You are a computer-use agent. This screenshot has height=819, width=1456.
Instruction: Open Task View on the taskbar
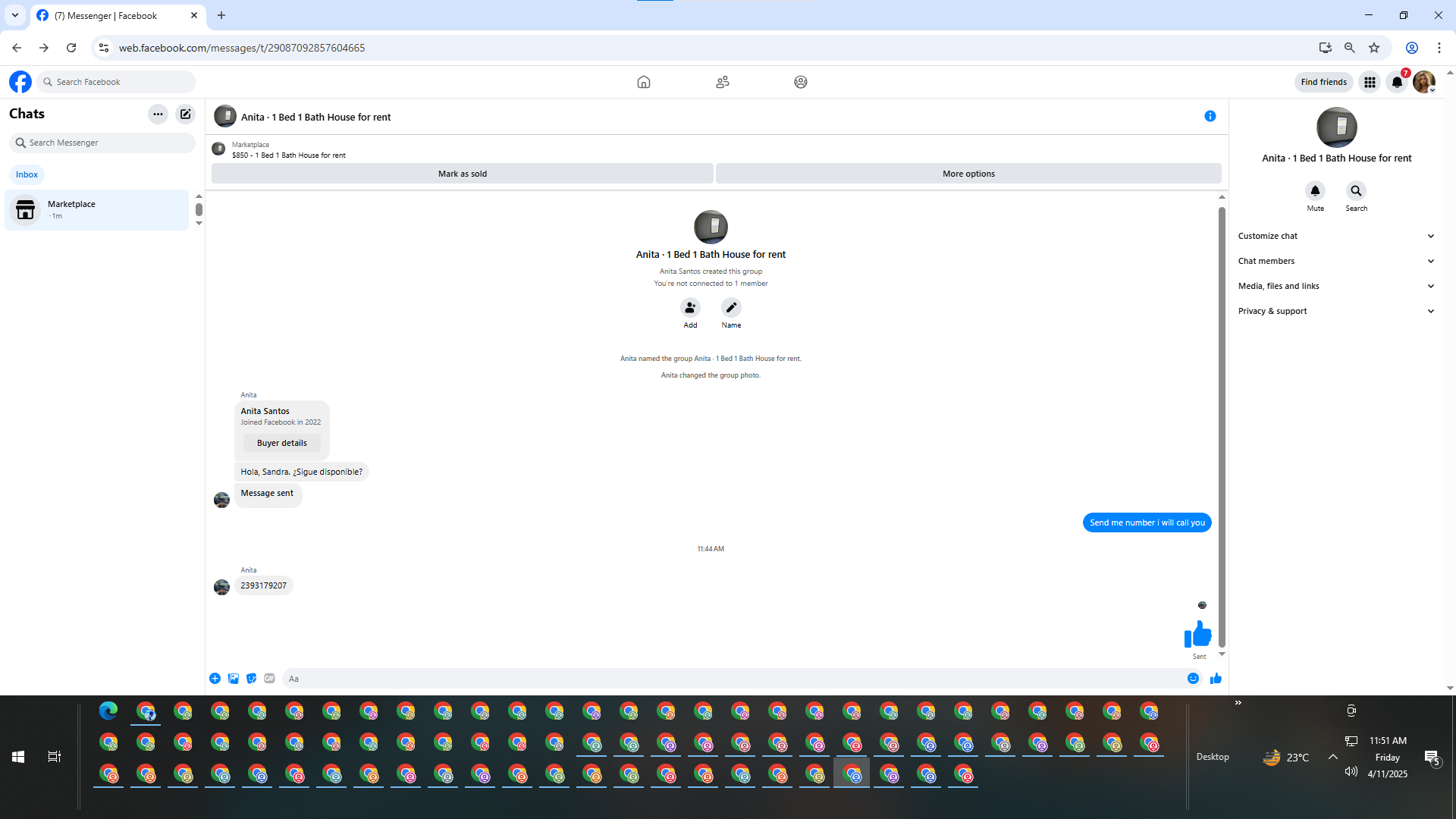click(x=55, y=757)
